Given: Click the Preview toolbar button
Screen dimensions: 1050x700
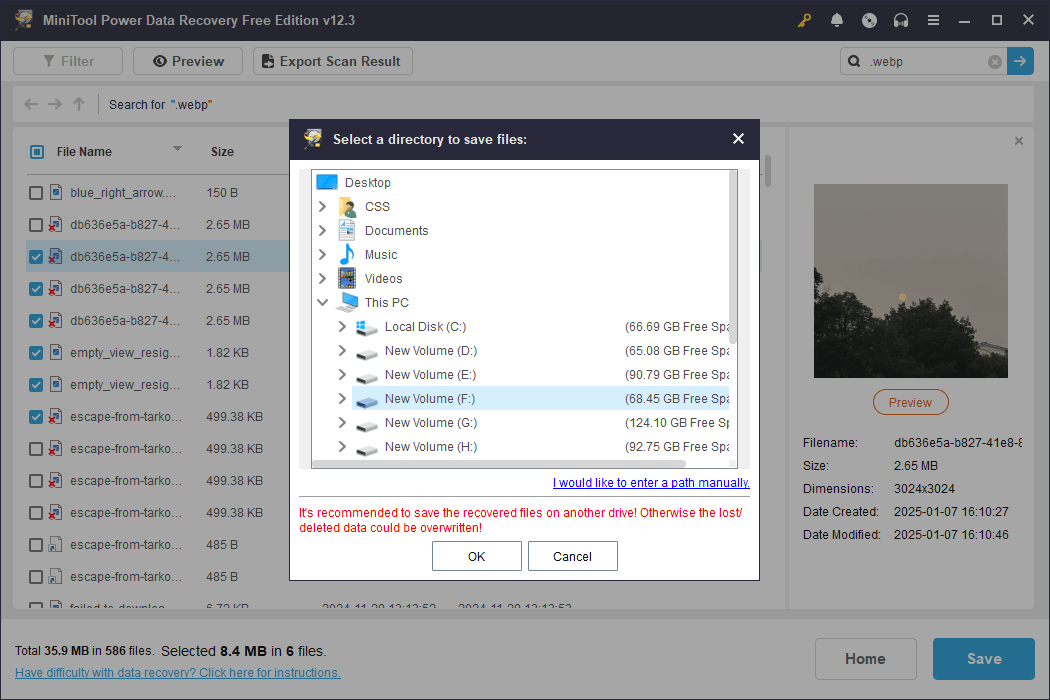Looking at the screenshot, I should coord(188,61).
